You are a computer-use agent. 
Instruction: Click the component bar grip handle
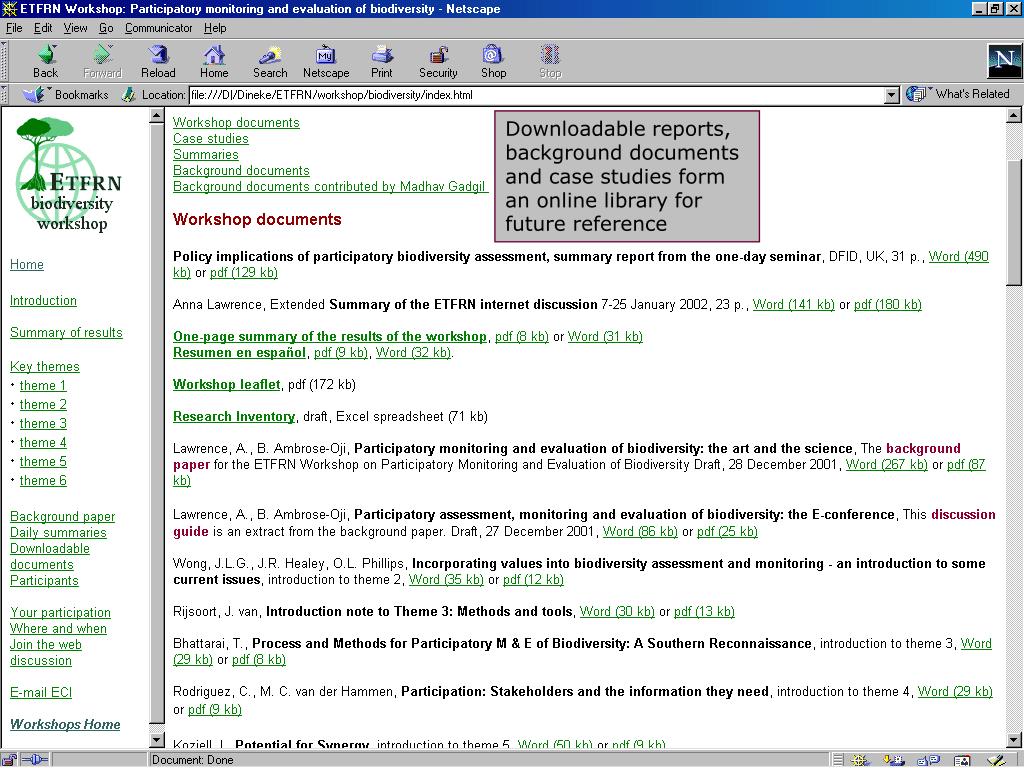pyautogui.click(x=839, y=760)
